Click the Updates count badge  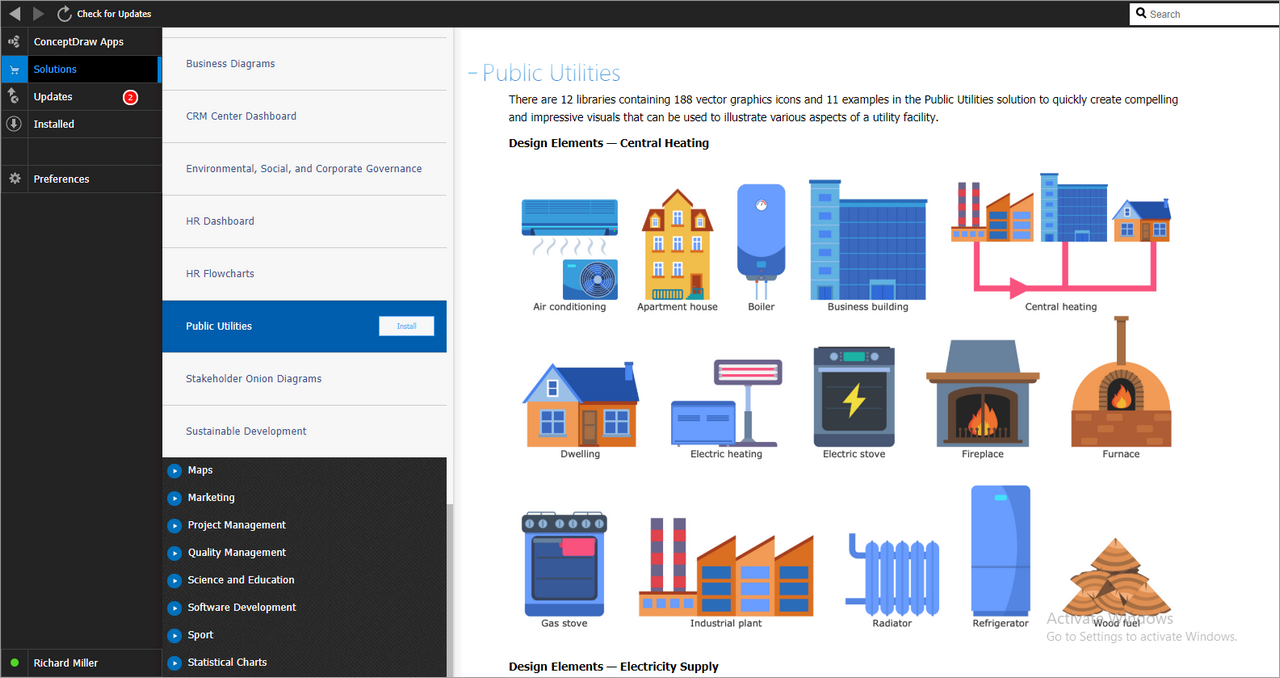click(130, 97)
